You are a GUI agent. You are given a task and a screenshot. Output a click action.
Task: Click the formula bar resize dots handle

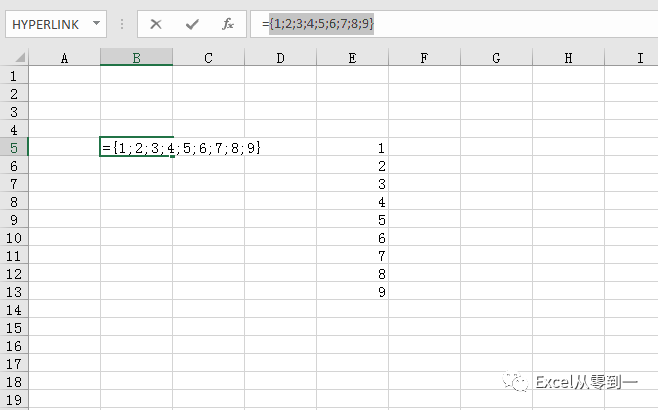click(x=122, y=24)
